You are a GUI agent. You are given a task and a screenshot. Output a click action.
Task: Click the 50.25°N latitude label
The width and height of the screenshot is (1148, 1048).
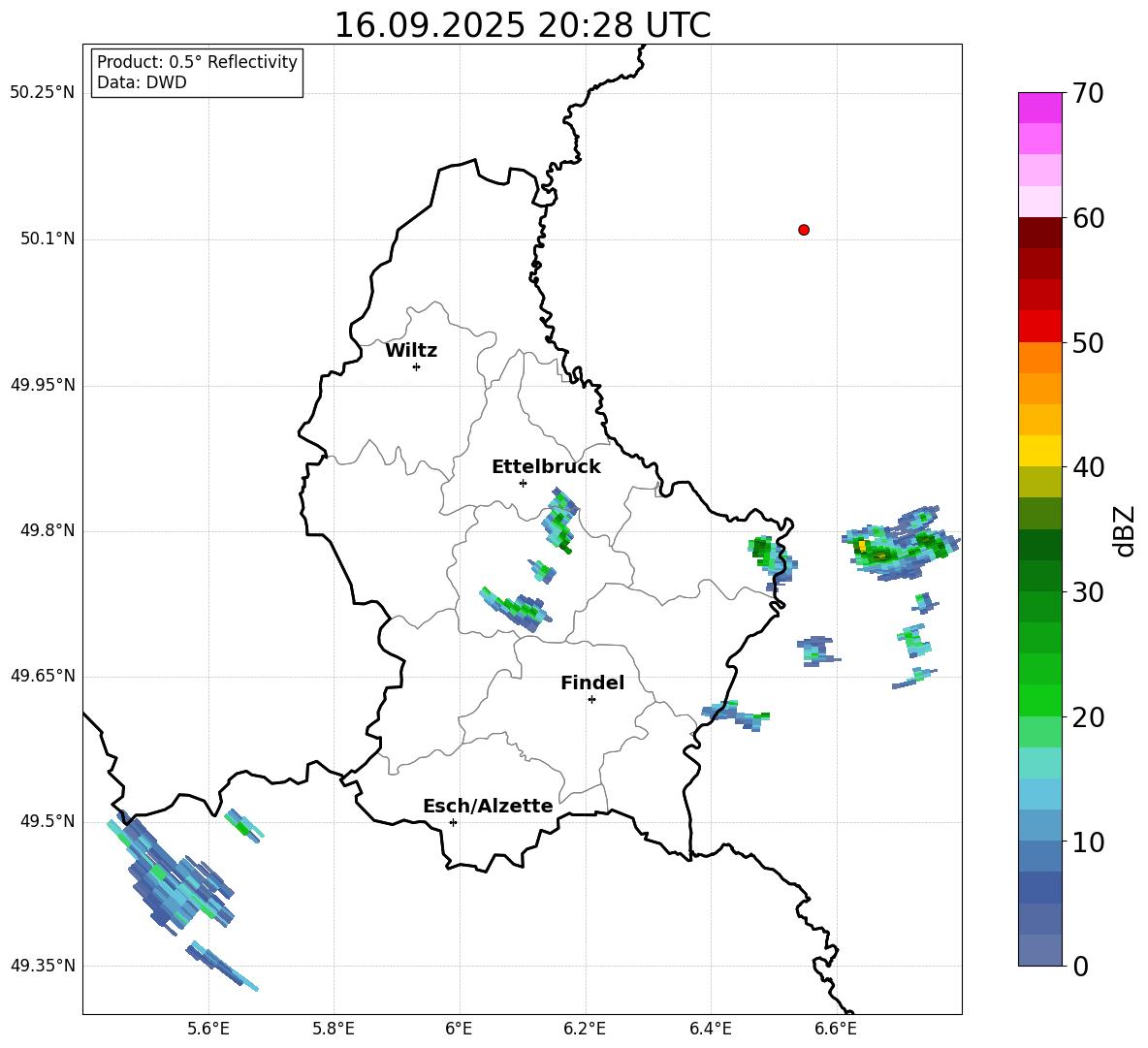tap(43, 93)
